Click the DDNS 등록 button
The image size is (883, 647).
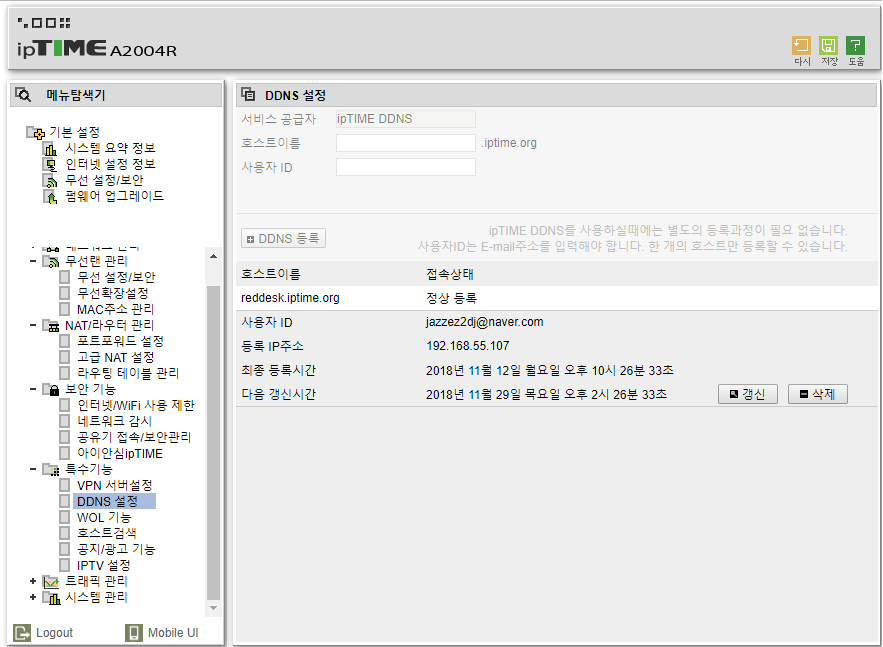point(283,239)
